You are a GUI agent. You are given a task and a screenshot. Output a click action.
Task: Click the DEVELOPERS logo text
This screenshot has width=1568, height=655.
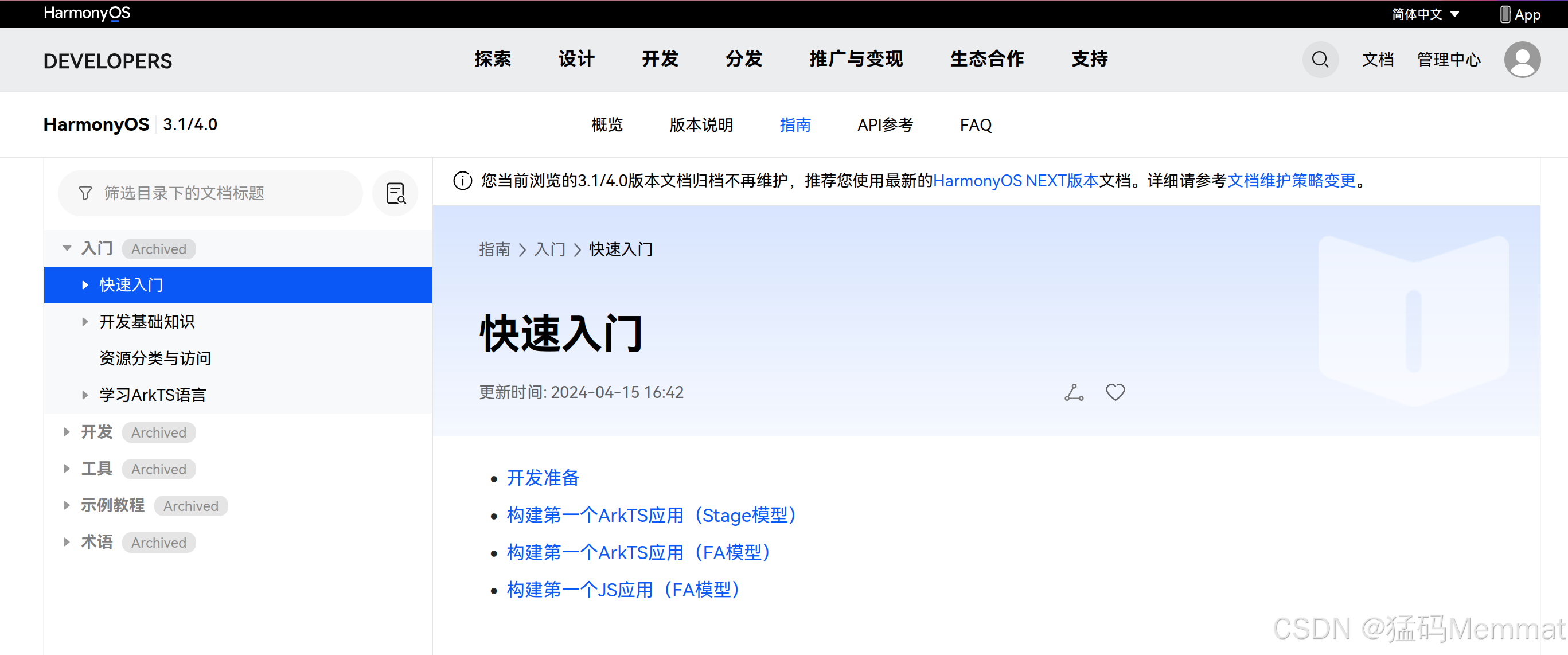coord(108,61)
